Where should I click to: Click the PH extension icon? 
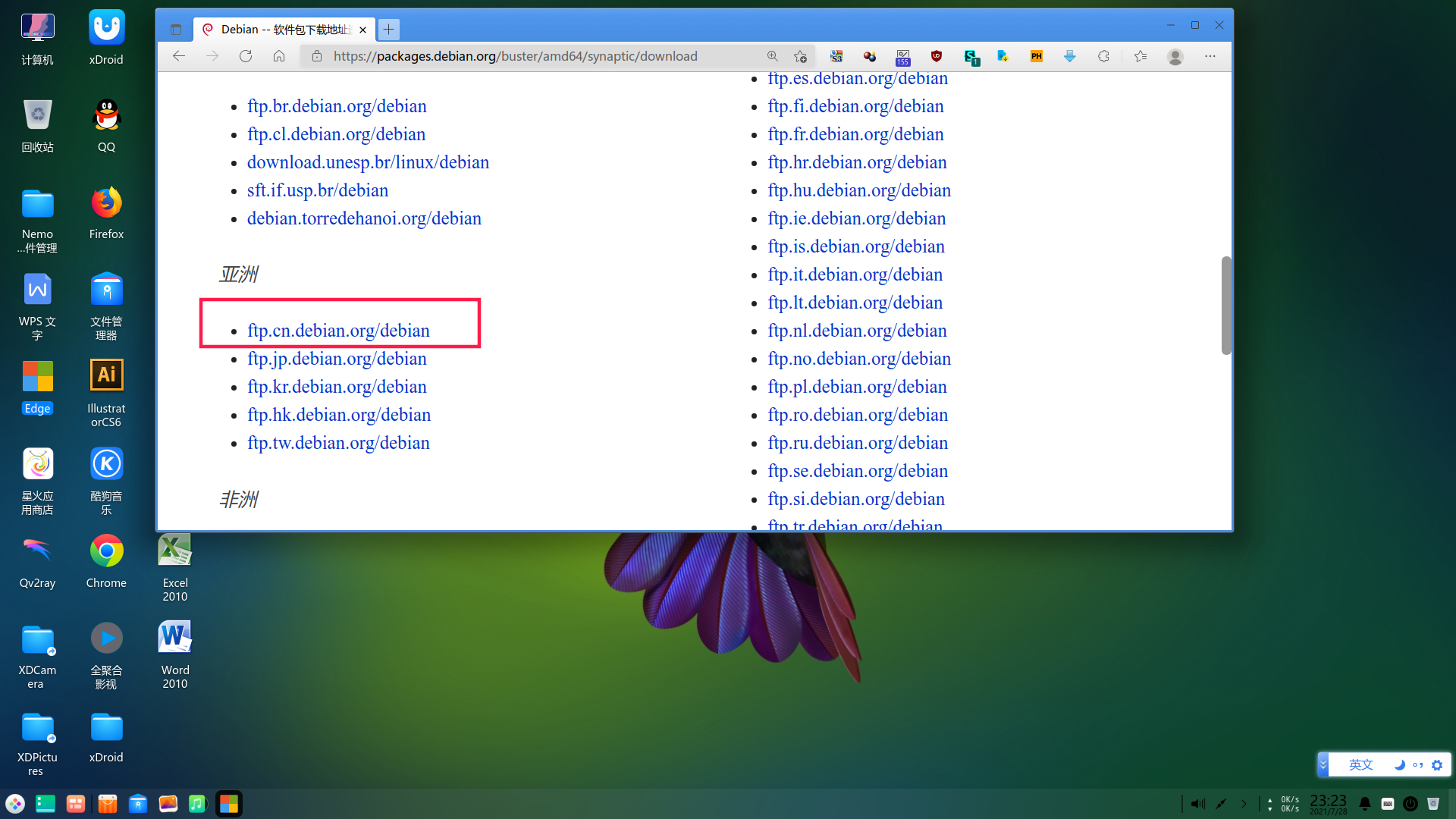(1036, 56)
